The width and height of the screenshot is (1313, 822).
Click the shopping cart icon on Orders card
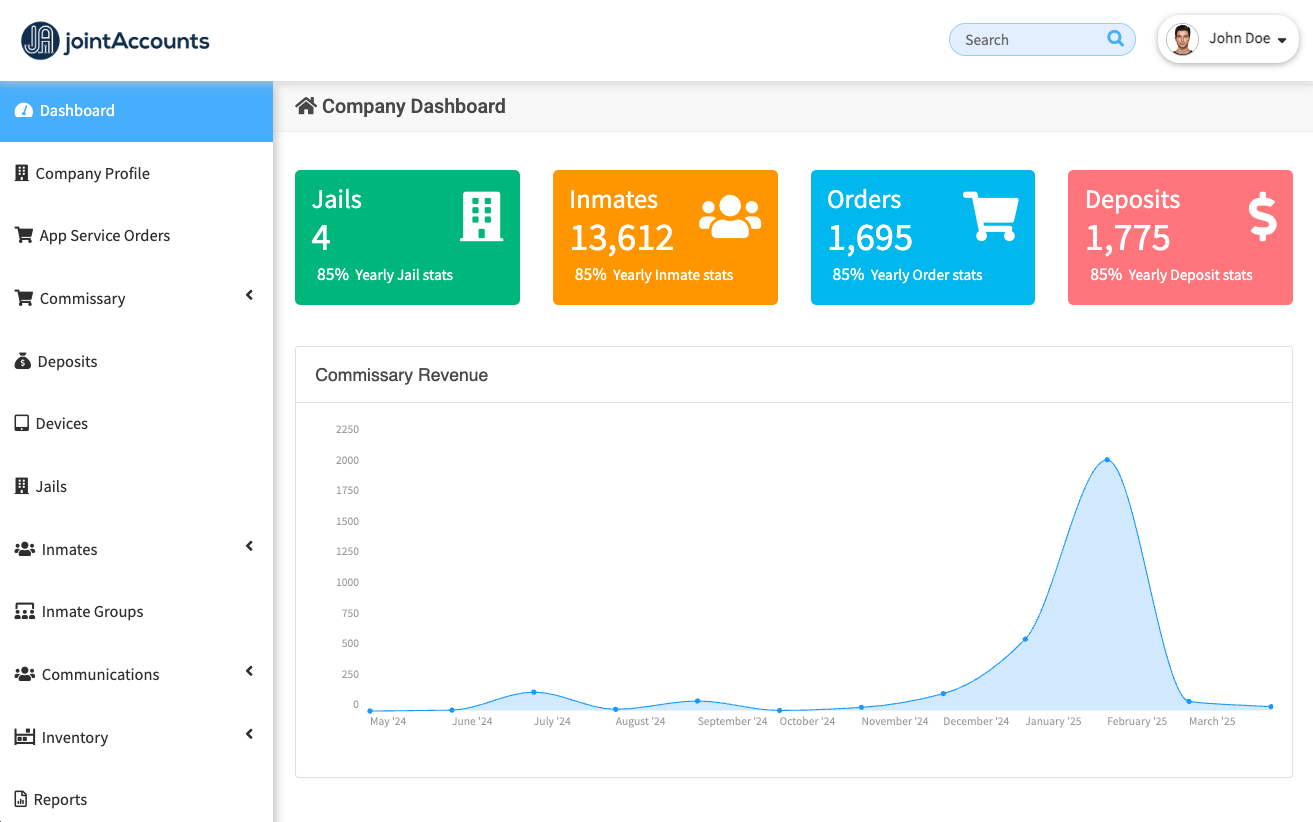click(990, 217)
